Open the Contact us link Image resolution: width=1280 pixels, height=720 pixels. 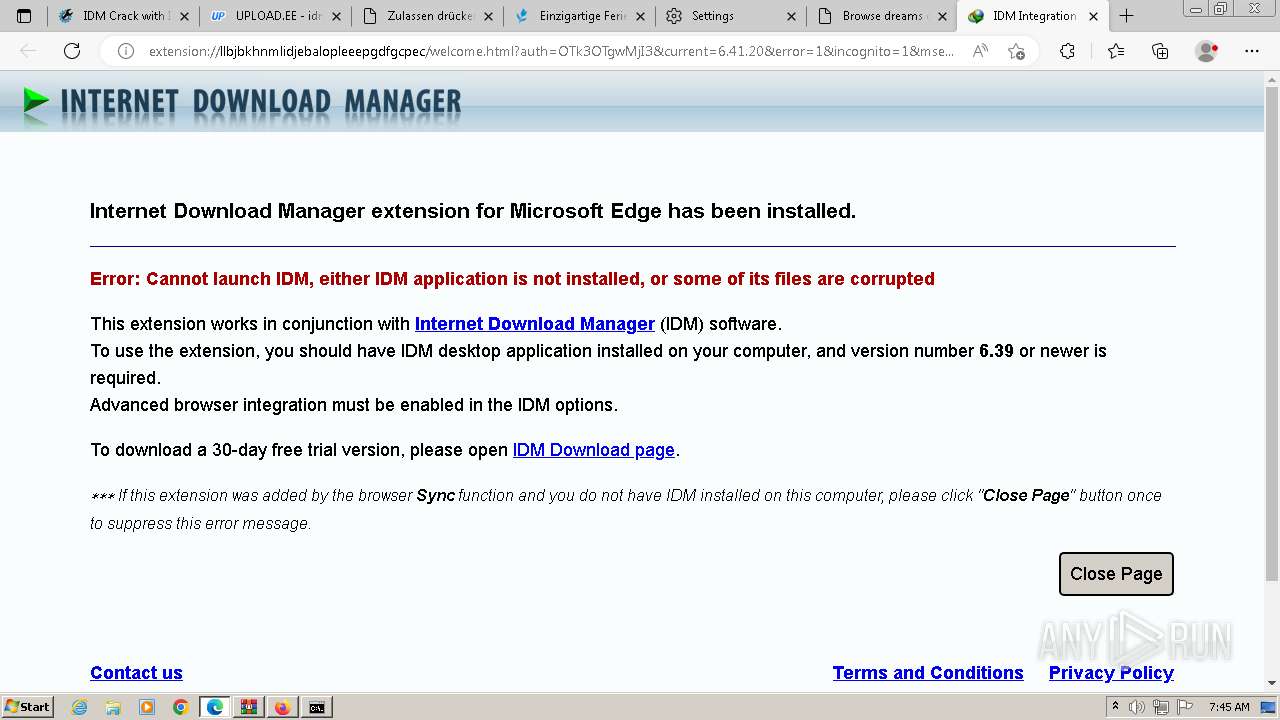pos(136,673)
